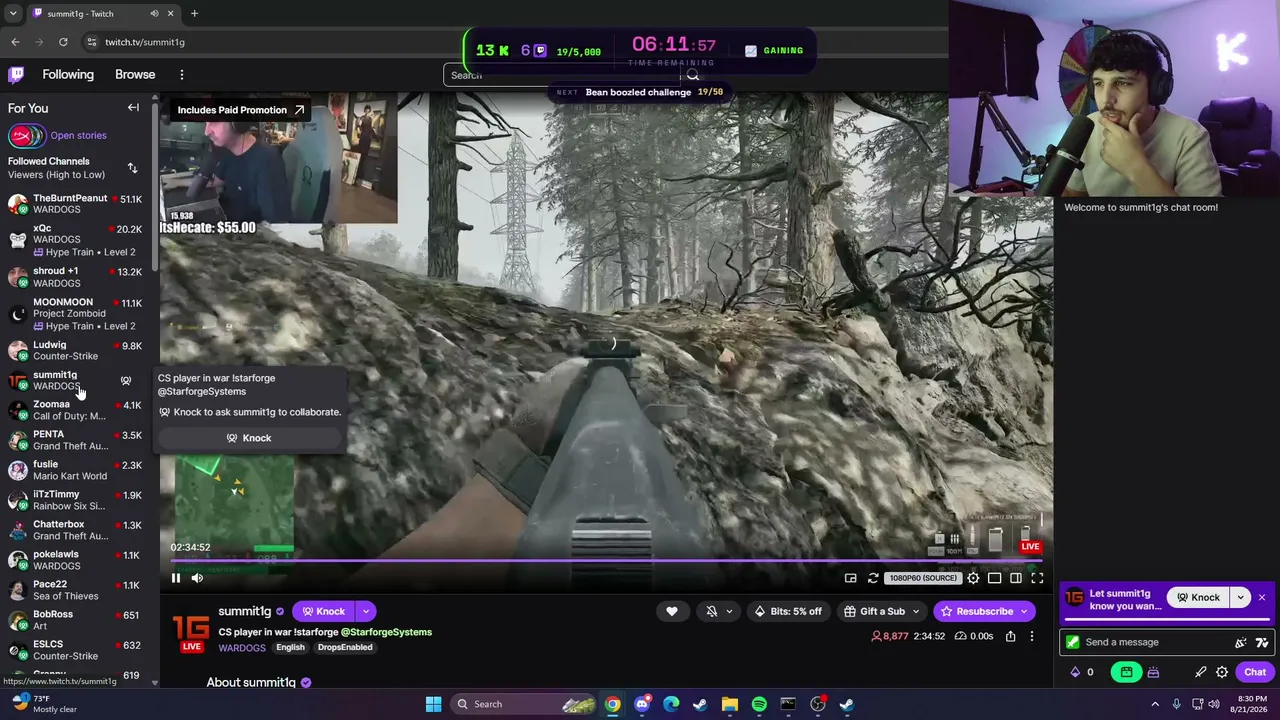Toggle the collapse chat panel button

[x=1016, y=578]
